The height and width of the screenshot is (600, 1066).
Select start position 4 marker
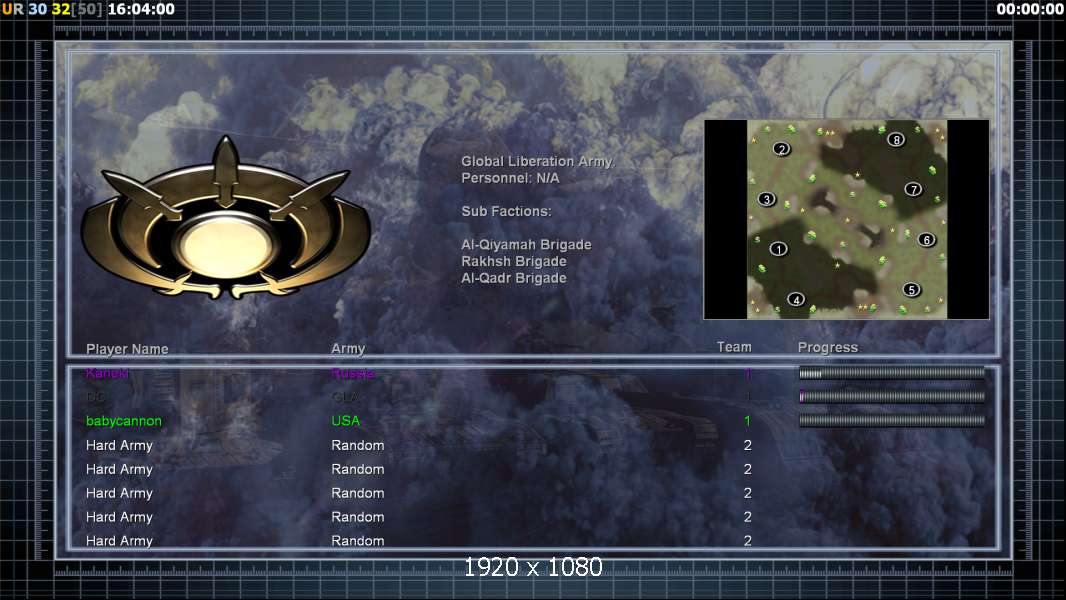pyautogui.click(x=796, y=299)
